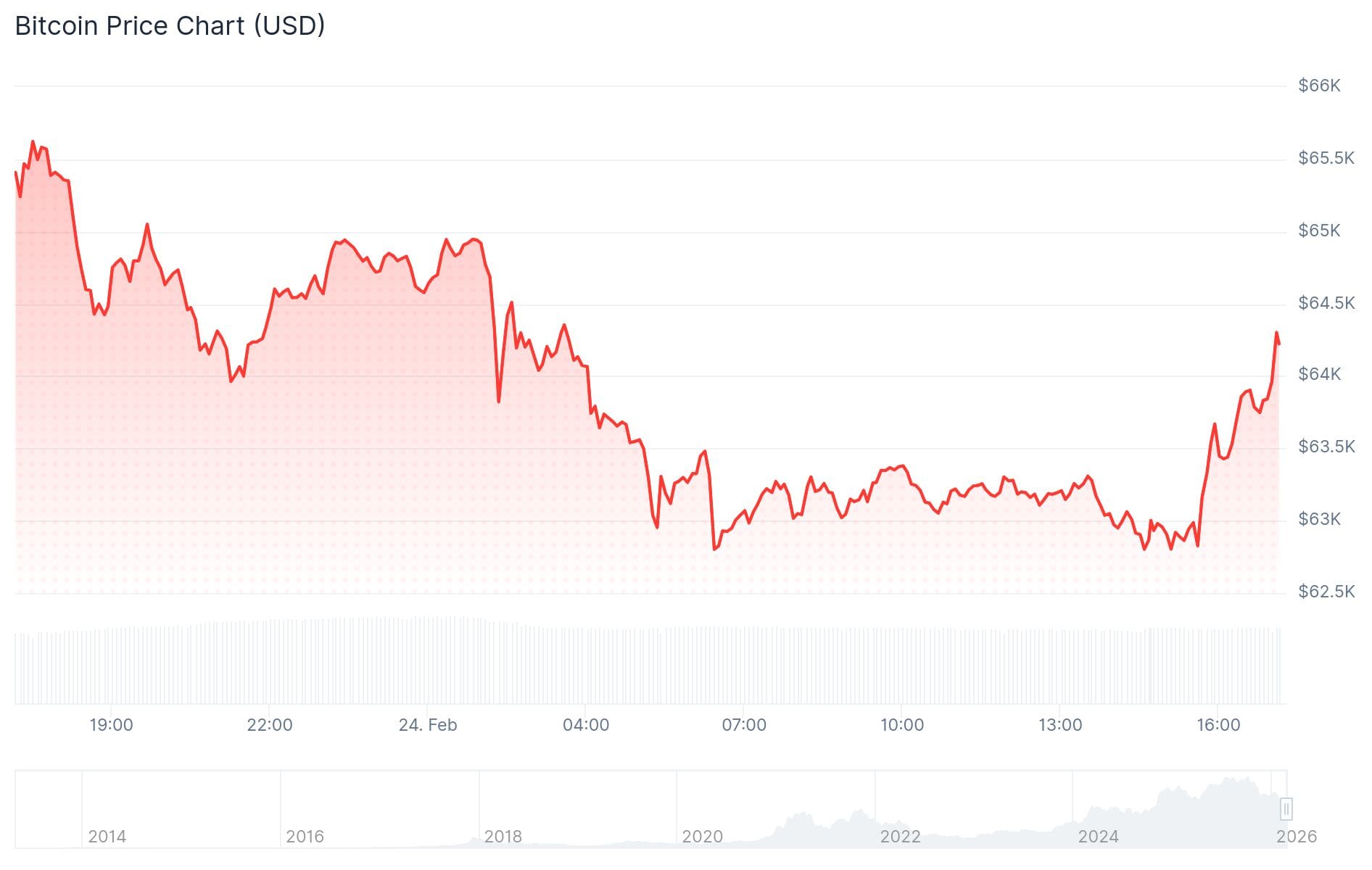Image resolution: width=1372 pixels, height=870 pixels.
Task: Click the $66K price axis label
Action: (1319, 86)
